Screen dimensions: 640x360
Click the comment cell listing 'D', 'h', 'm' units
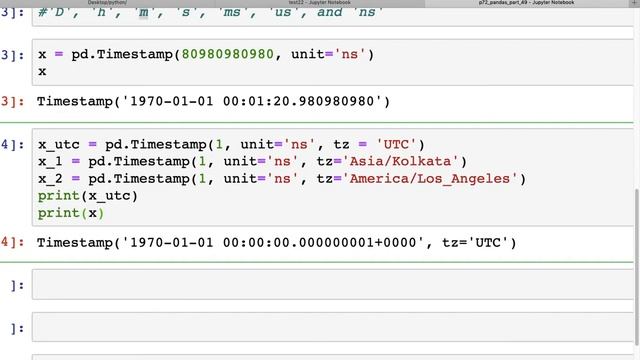point(333,16)
